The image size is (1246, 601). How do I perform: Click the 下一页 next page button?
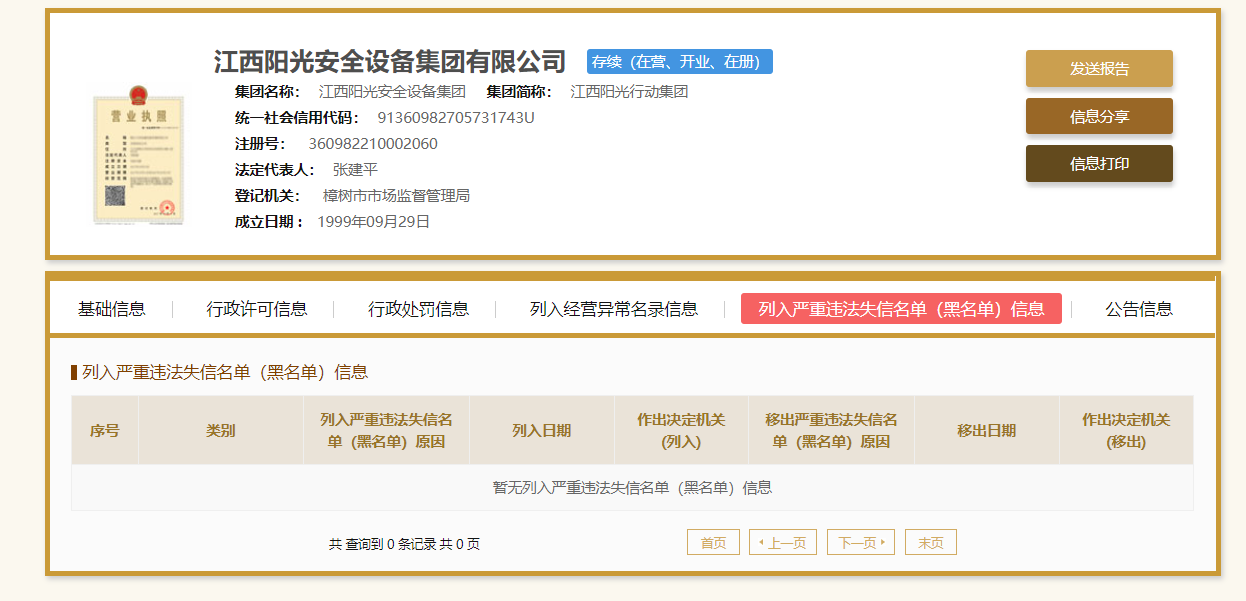pyautogui.click(x=861, y=542)
